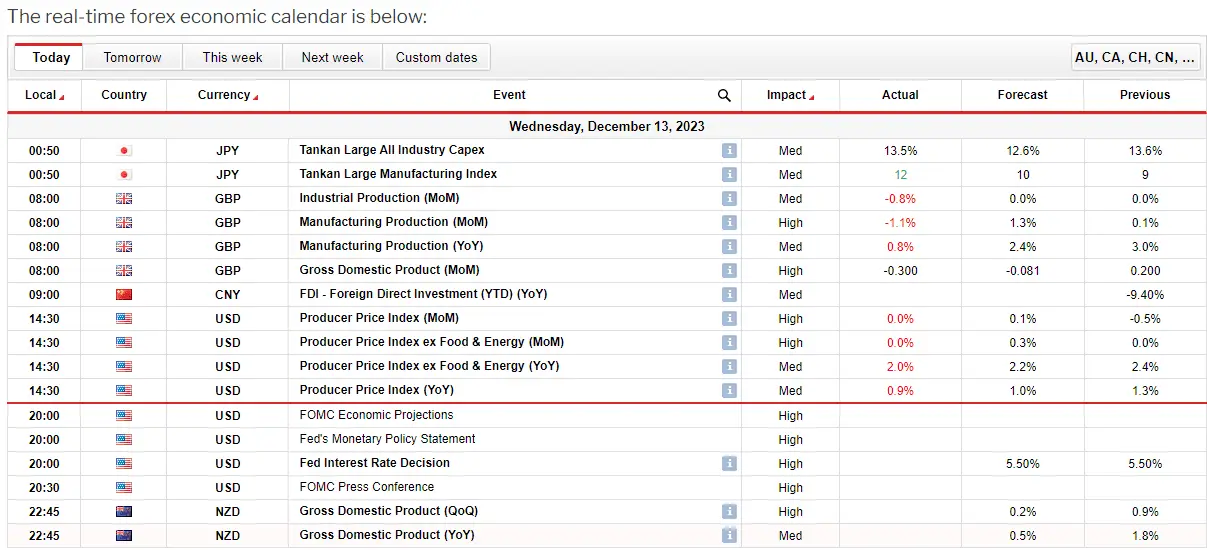Image resolution: width=1207 pixels, height=550 pixels.
Task: Click info icon for FDI - Foreign Direct Investment
Action: tap(729, 294)
